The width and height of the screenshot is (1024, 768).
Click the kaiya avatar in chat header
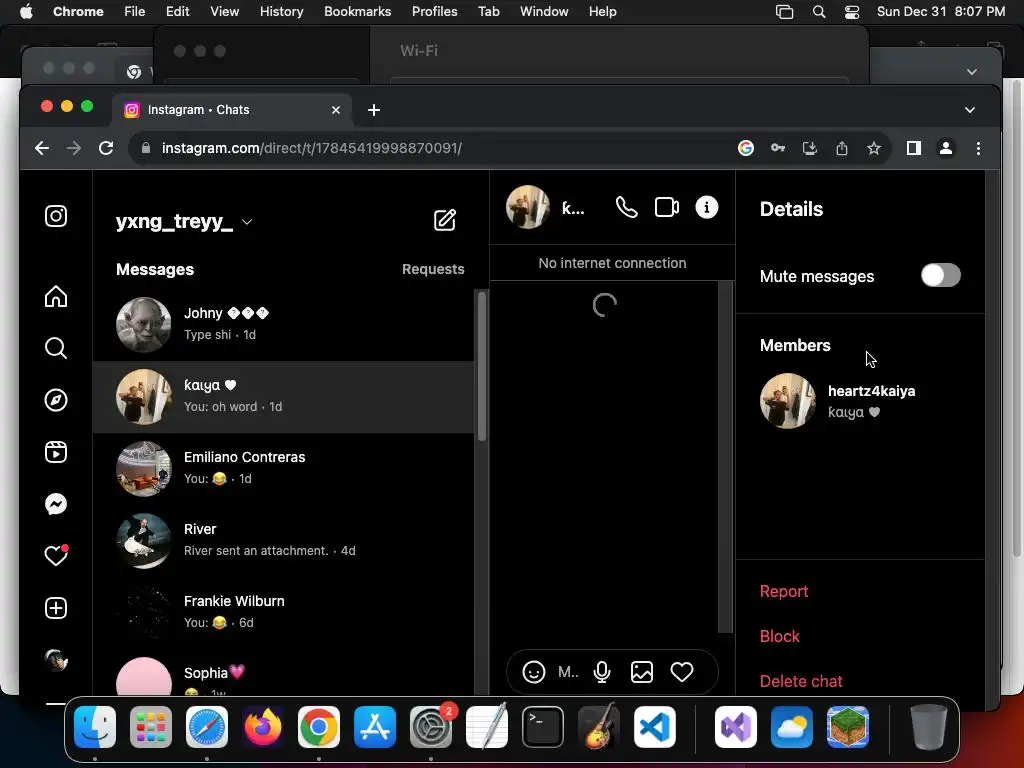[x=528, y=207]
